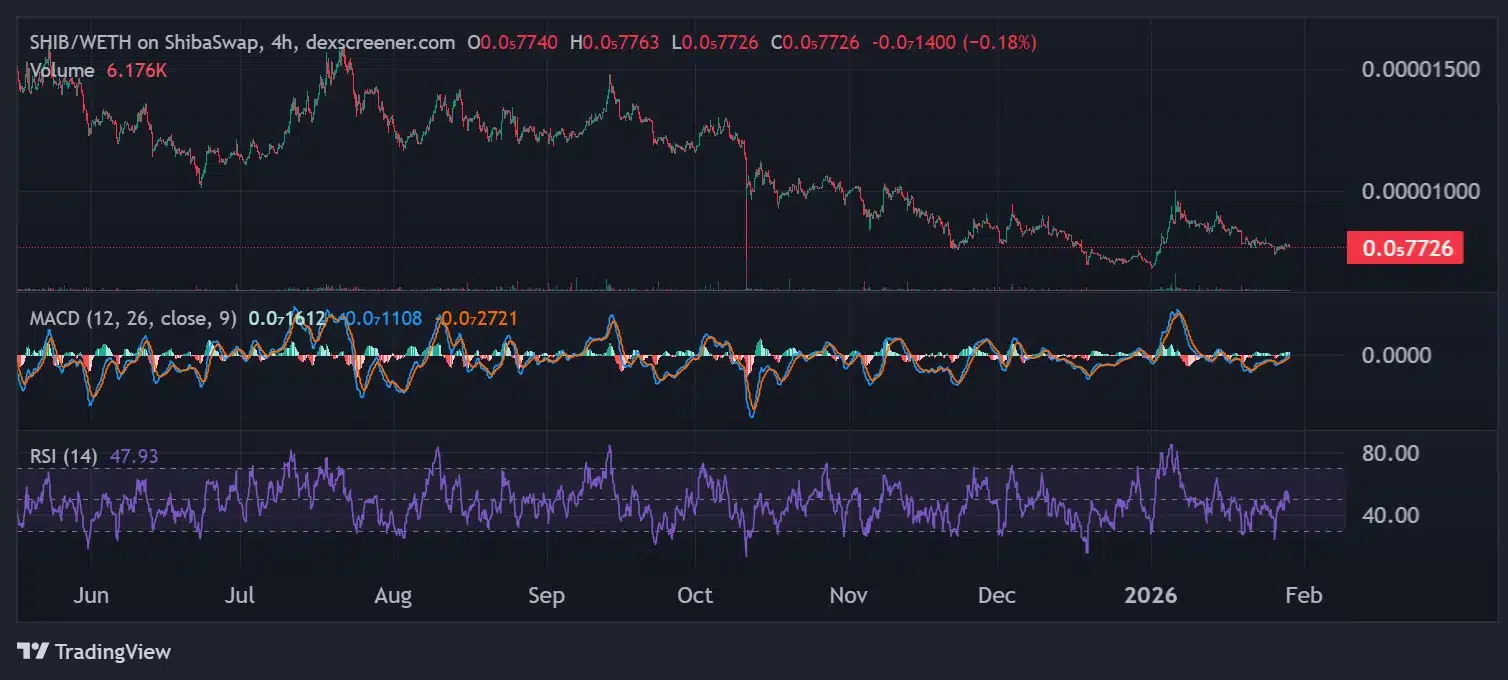Toggle the RSI value 47.93 display
The width and height of the screenshot is (1508, 680).
click(133, 455)
